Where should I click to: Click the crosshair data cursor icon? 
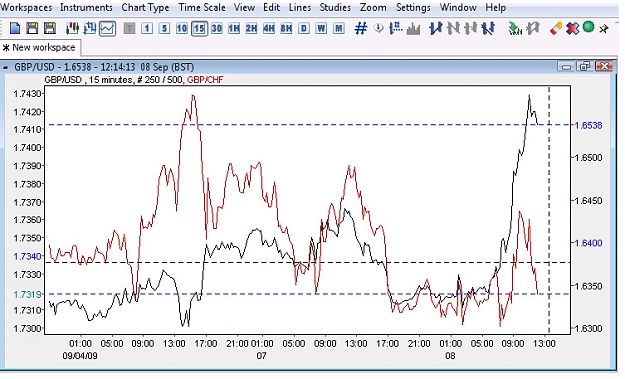coord(396,28)
